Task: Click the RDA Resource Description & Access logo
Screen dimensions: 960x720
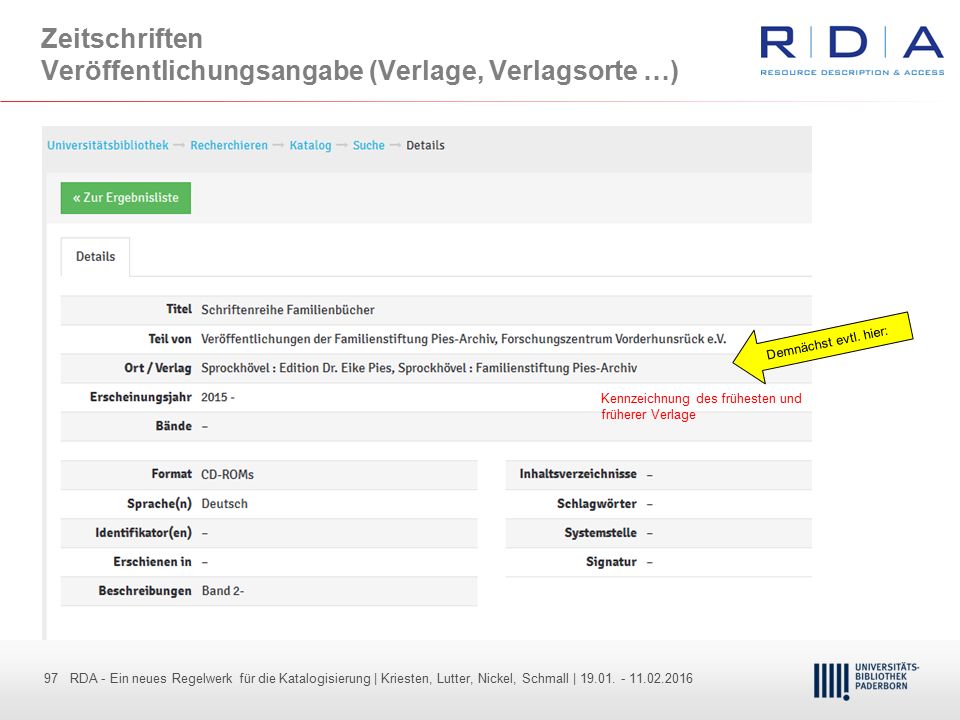Action: point(852,50)
